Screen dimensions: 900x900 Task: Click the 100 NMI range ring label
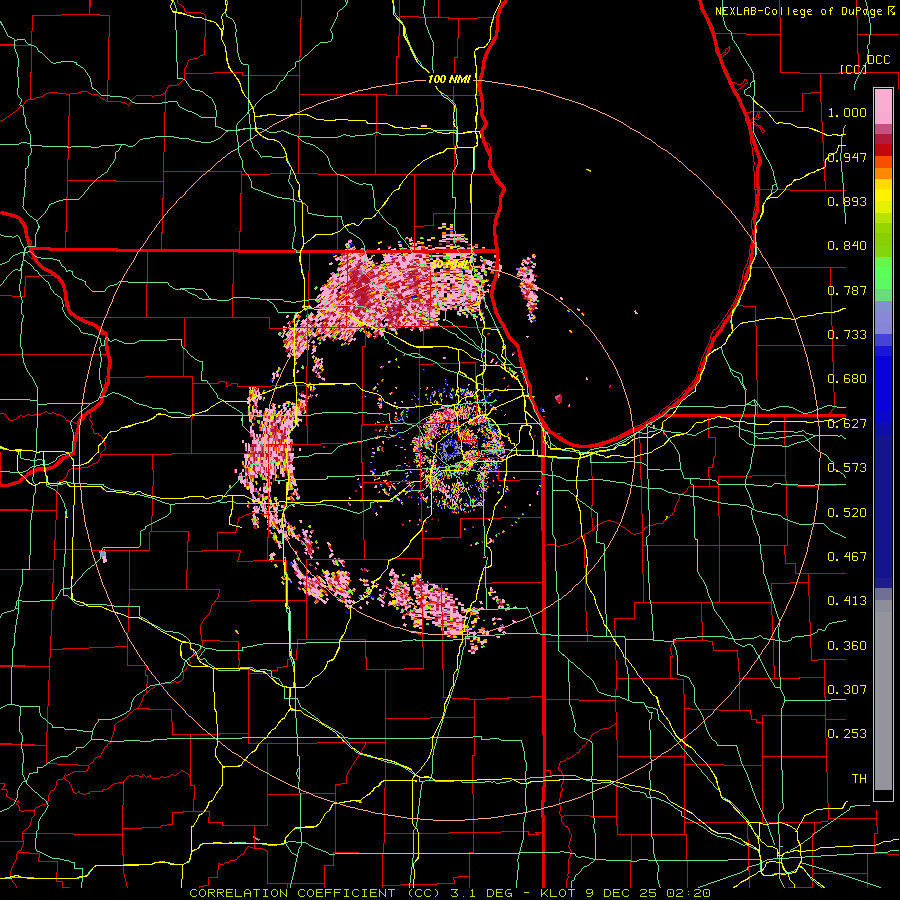449,79
